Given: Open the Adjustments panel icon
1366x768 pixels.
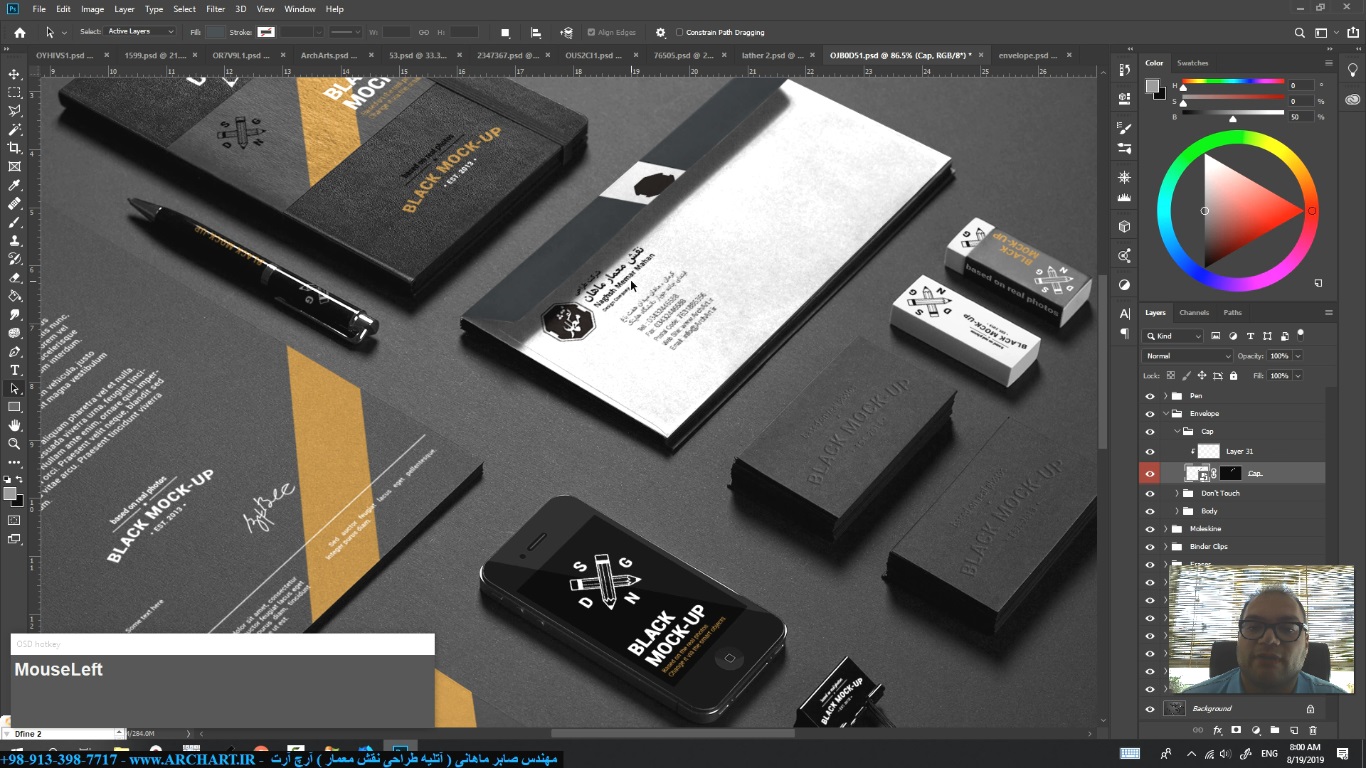Looking at the screenshot, I should tap(1125, 284).
